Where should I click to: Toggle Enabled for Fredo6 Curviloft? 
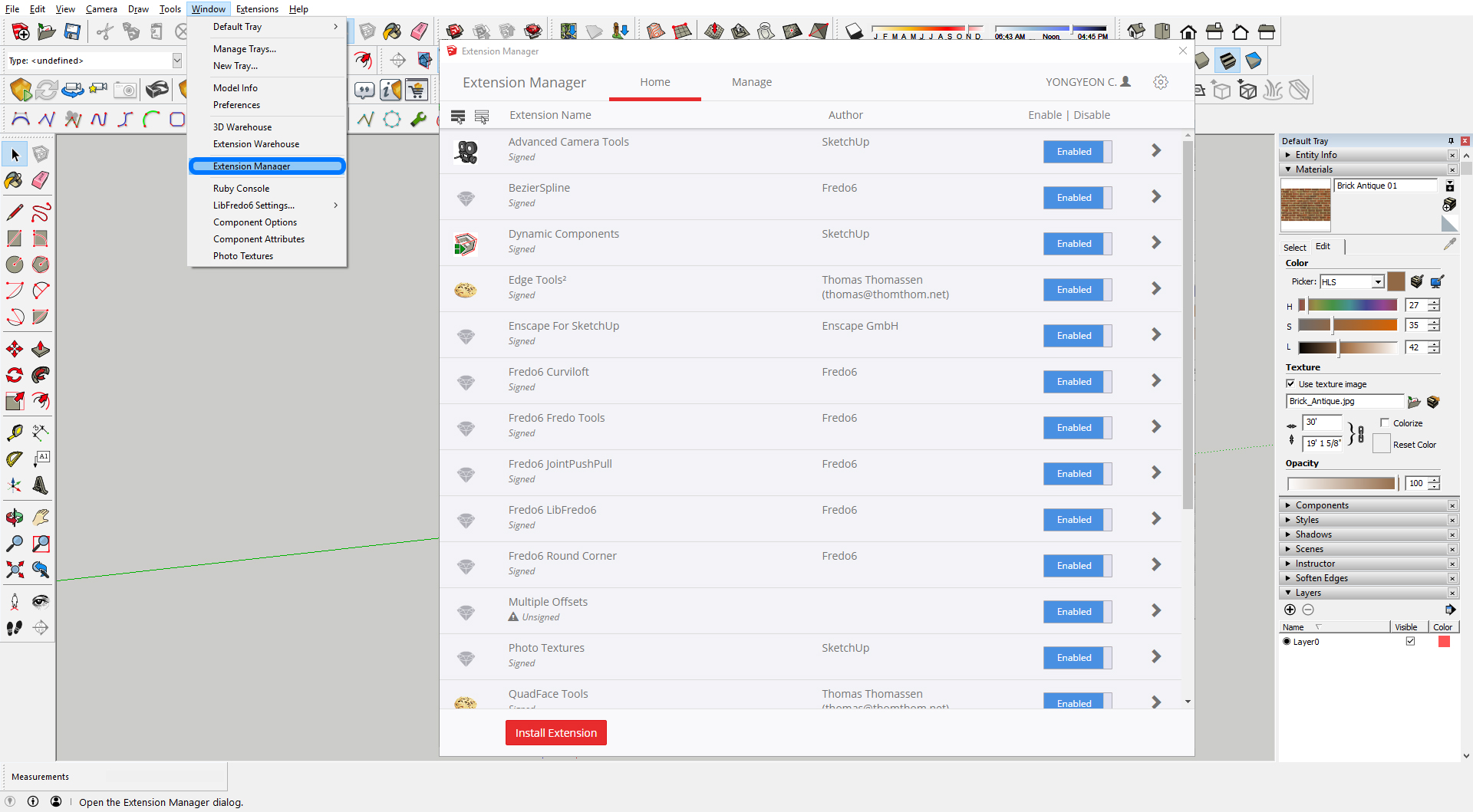pyautogui.click(x=1077, y=382)
